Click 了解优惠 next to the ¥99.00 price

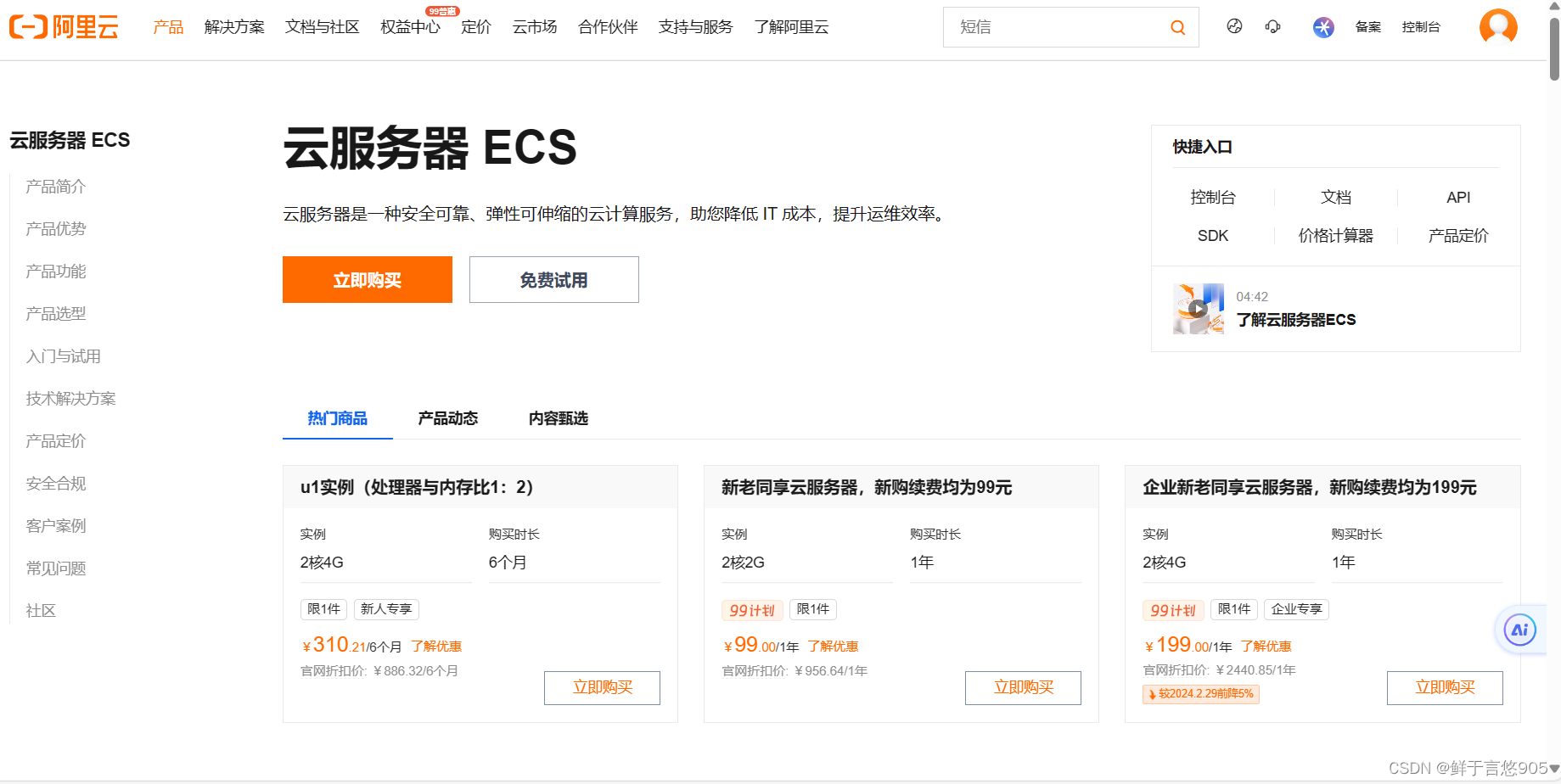[833, 647]
